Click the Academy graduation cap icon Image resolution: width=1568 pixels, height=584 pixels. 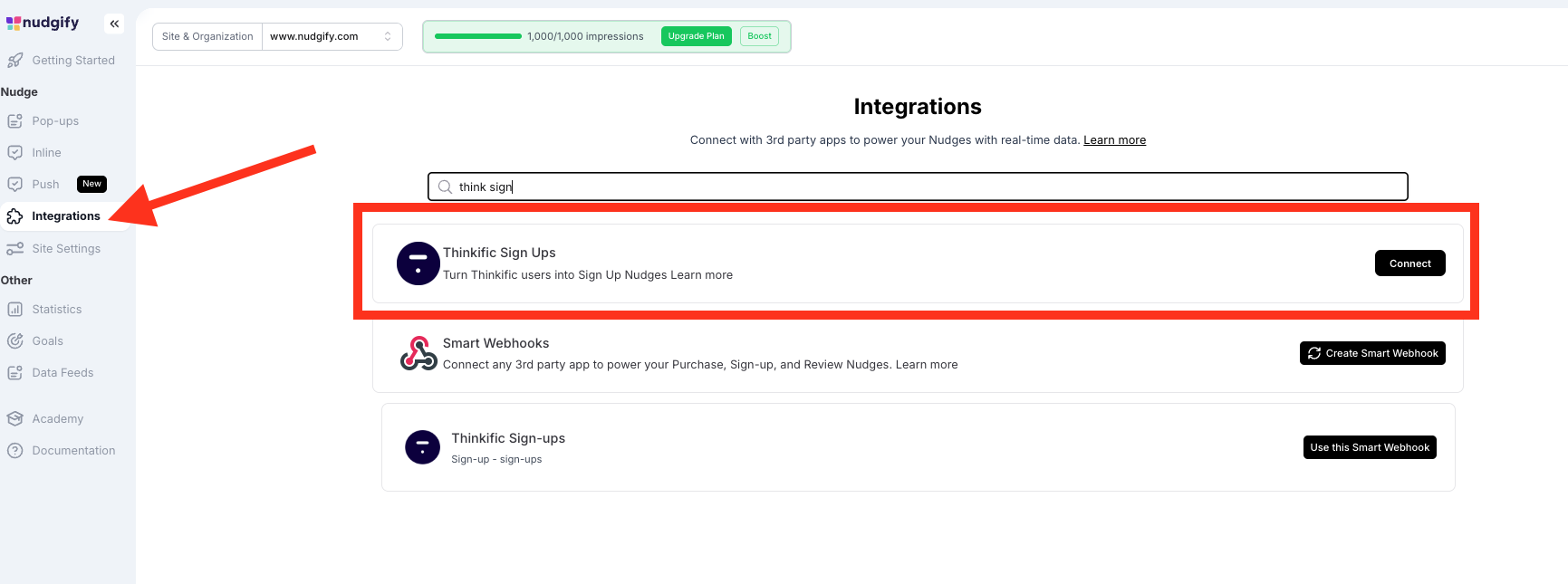click(x=15, y=419)
